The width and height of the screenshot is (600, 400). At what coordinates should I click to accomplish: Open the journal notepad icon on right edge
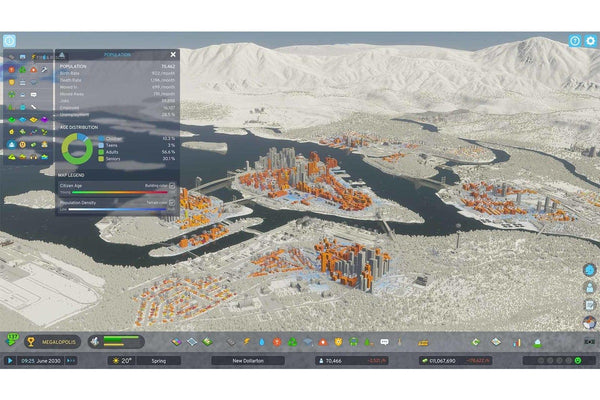click(589, 305)
